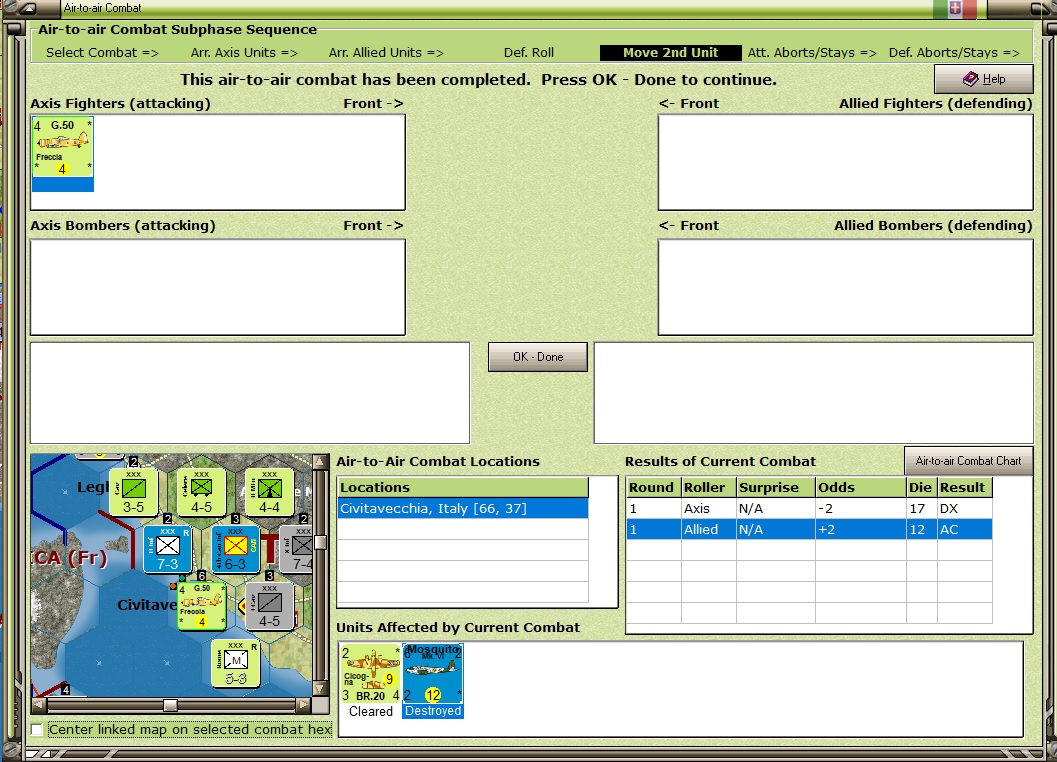The height and width of the screenshot is (762, 1057).
Task: Click the Odds column header
Action: pos(861,488)
